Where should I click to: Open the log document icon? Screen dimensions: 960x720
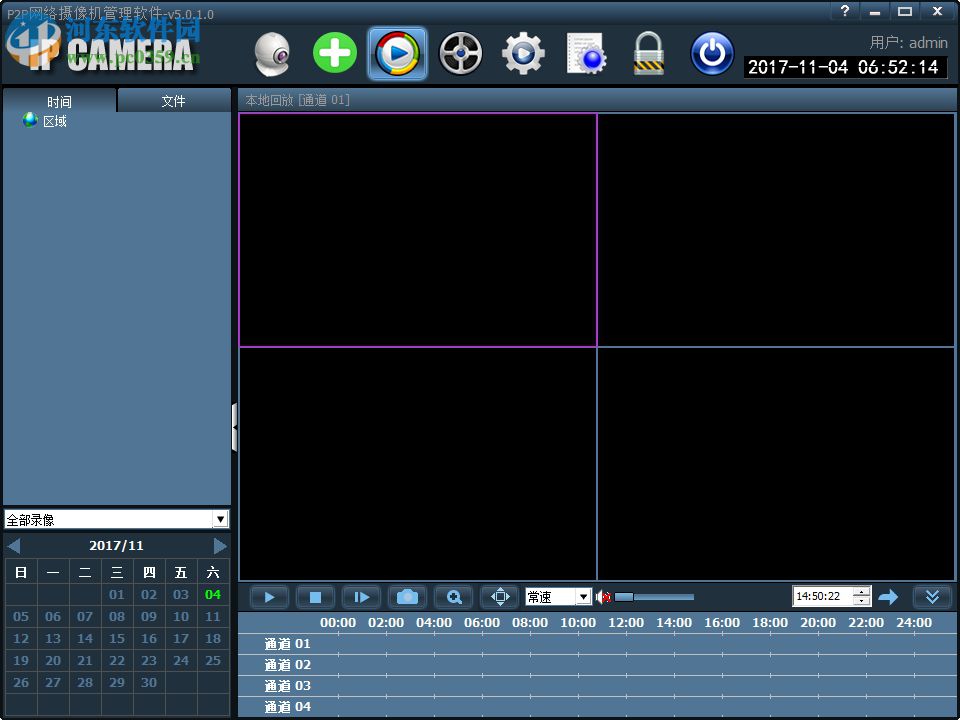(x=586, y=54)
